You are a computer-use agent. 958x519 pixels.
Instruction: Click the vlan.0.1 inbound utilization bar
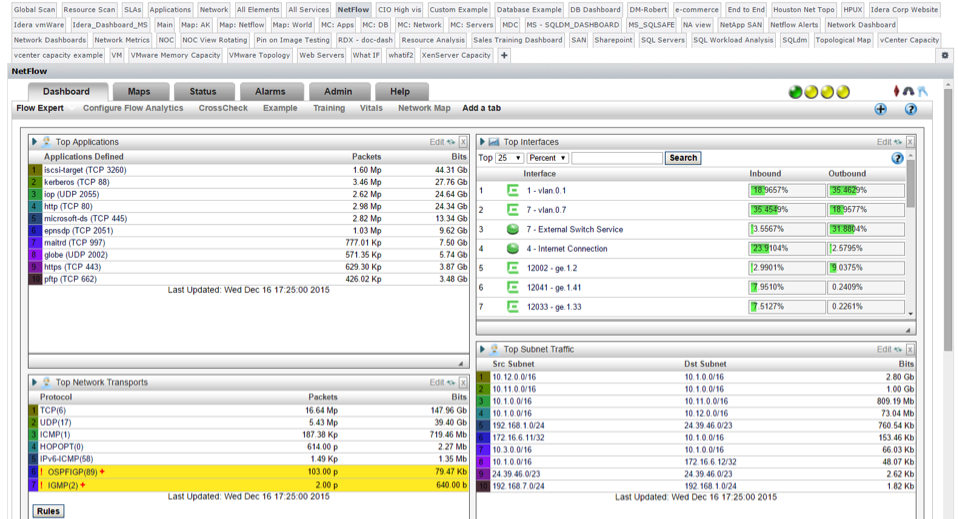787,191
